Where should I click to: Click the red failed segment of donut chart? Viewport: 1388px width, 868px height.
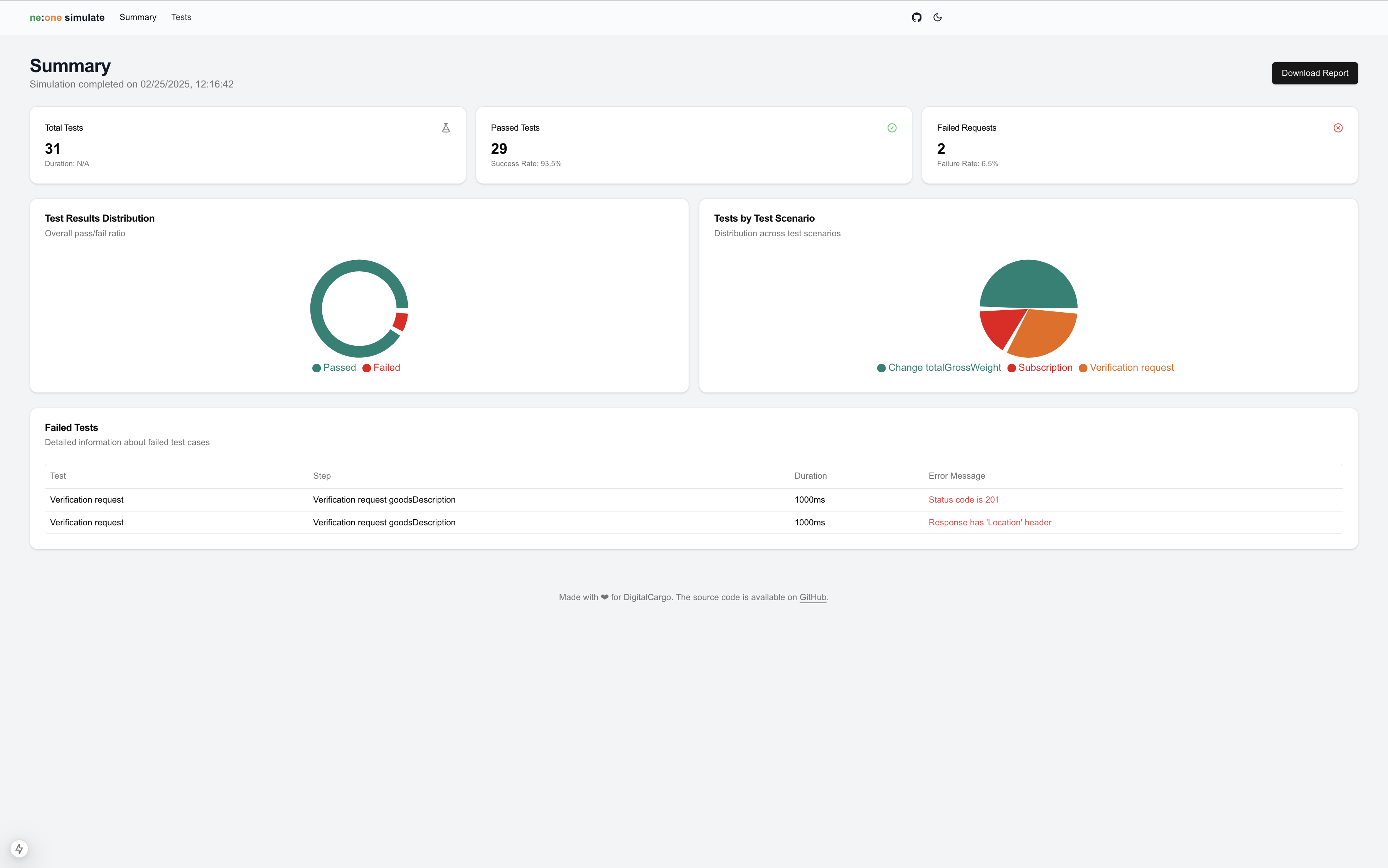coord(401,321)
